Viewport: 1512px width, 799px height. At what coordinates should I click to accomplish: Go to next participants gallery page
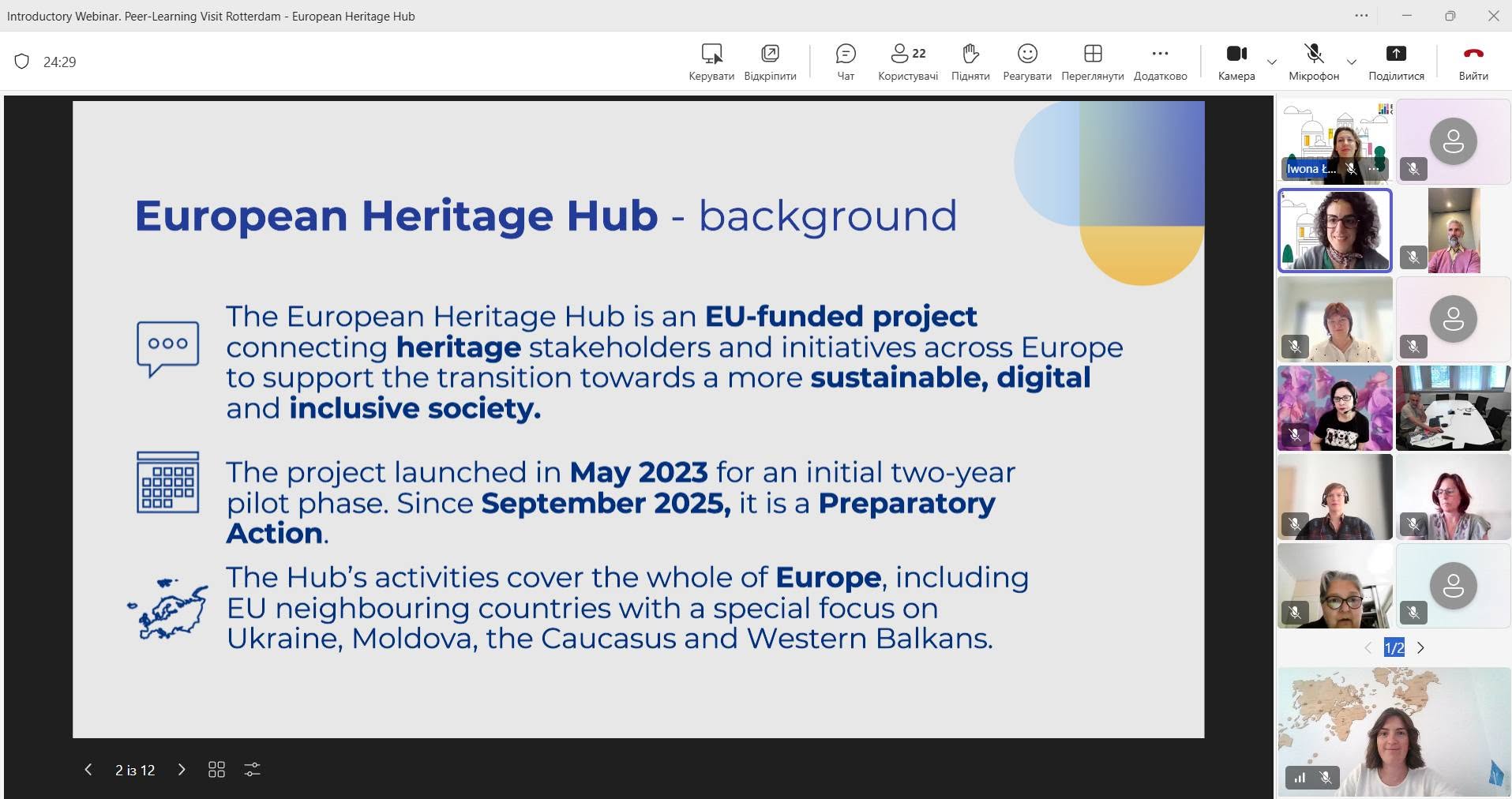[x=1420, y=648]
